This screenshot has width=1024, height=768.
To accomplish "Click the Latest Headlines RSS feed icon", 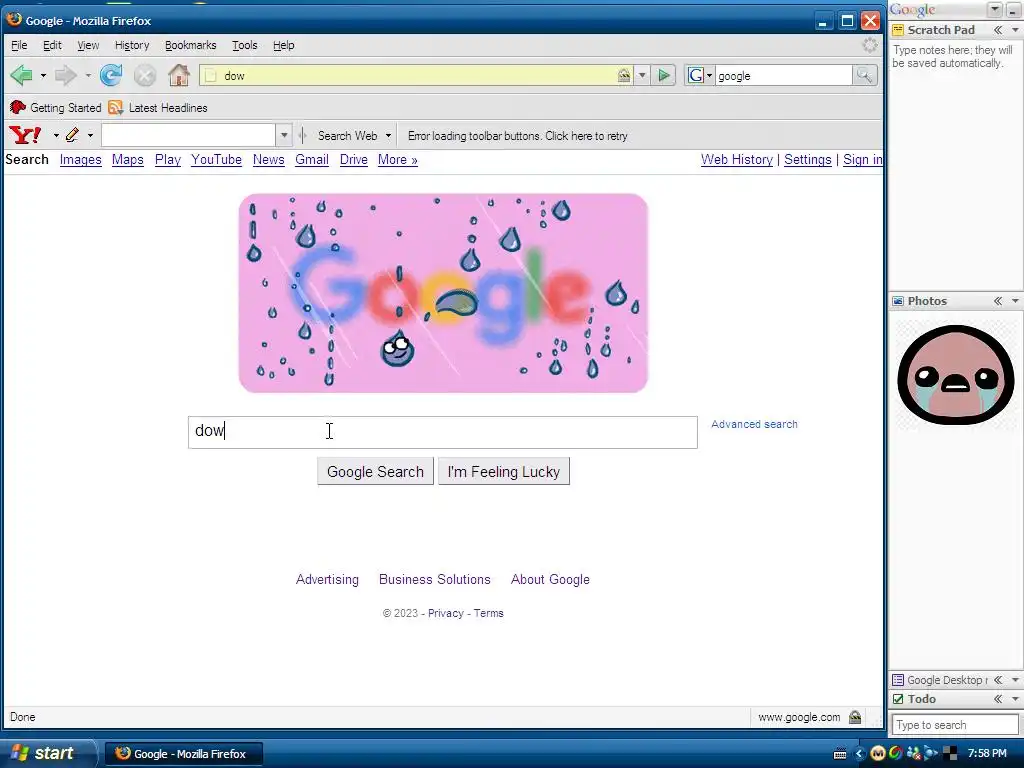I will [x=116, y=107].
